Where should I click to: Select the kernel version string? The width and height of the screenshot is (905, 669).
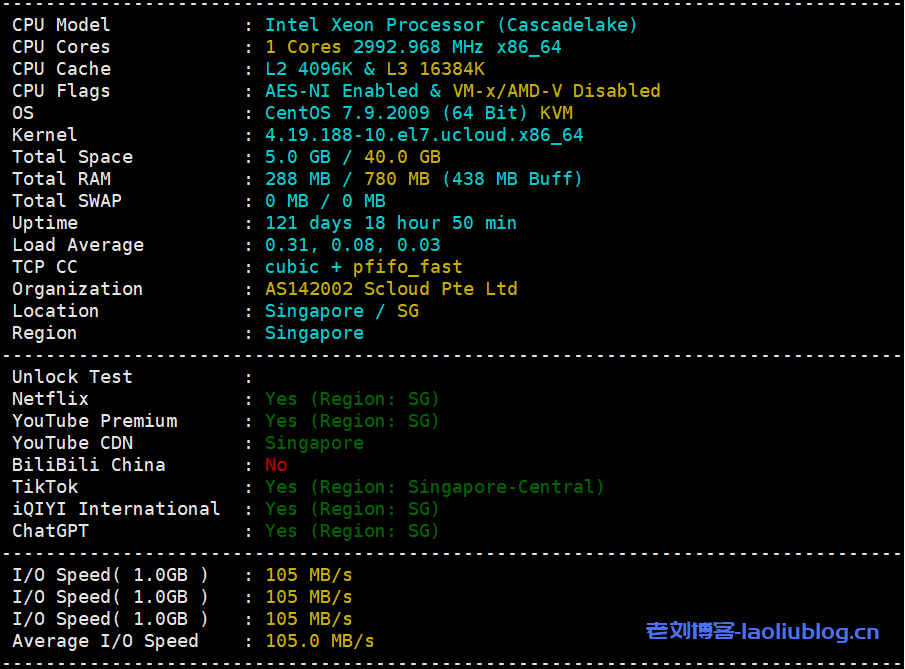423,135
